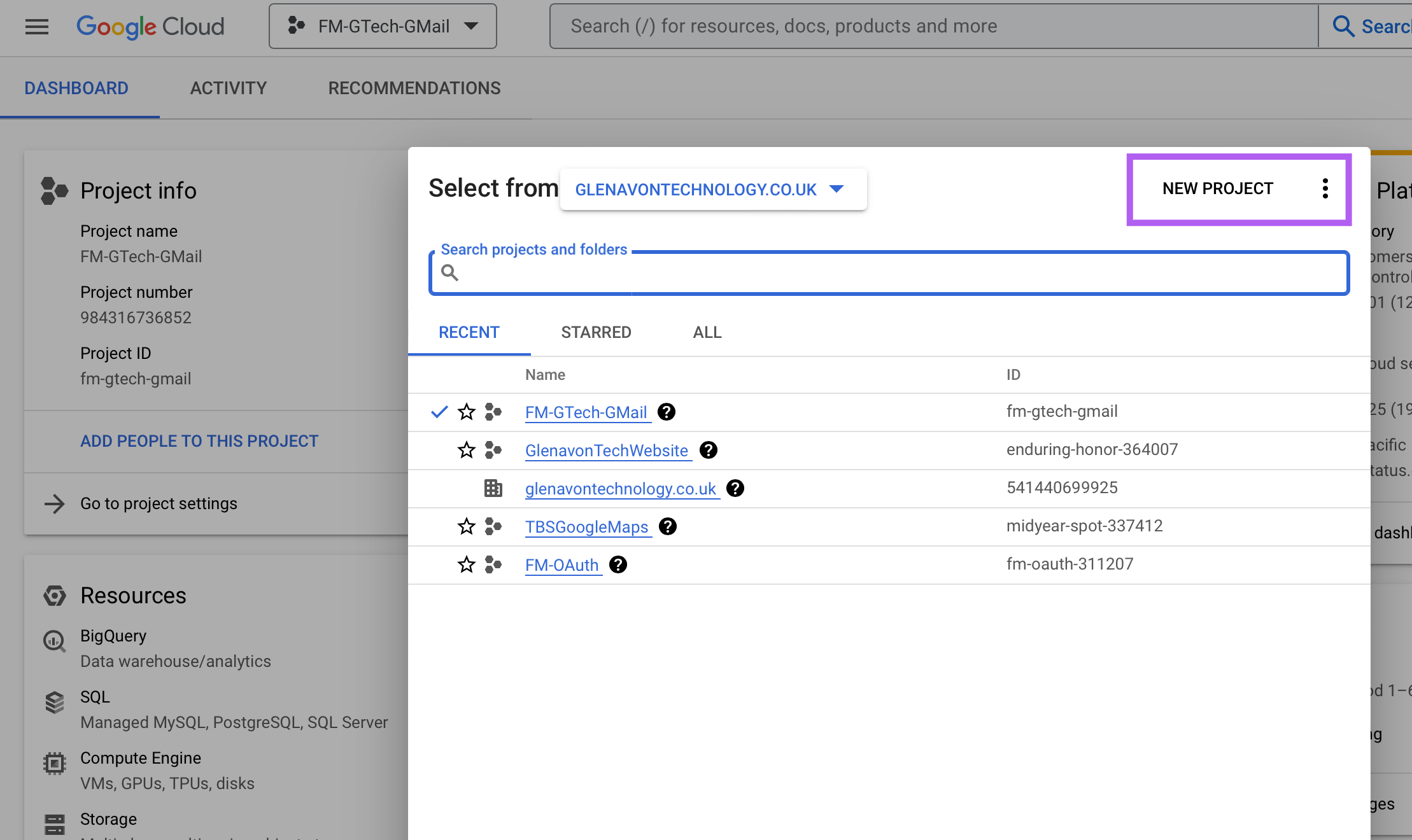
Task: Click ADD PEOPLE TO THIS PROJECT
Action: [199, 441]
